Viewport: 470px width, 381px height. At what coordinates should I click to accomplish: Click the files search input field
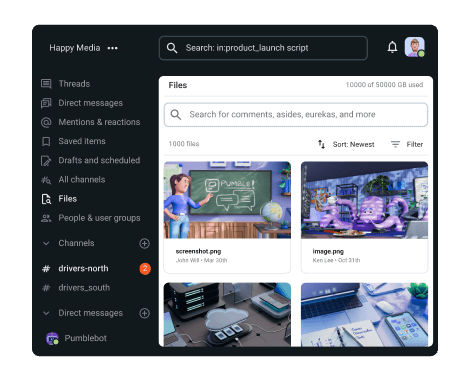pos(296,115)
